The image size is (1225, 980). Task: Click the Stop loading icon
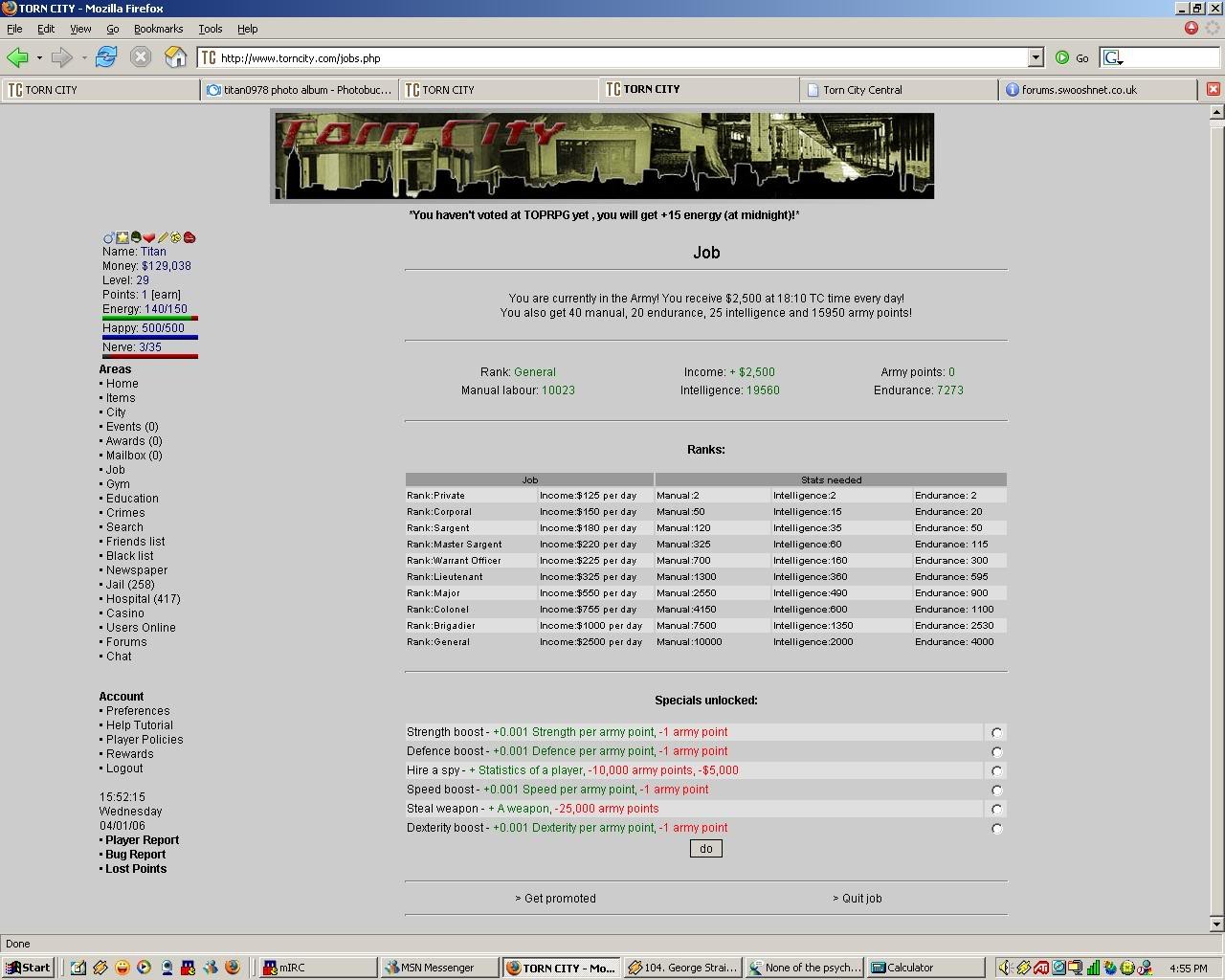click(141, 57)
